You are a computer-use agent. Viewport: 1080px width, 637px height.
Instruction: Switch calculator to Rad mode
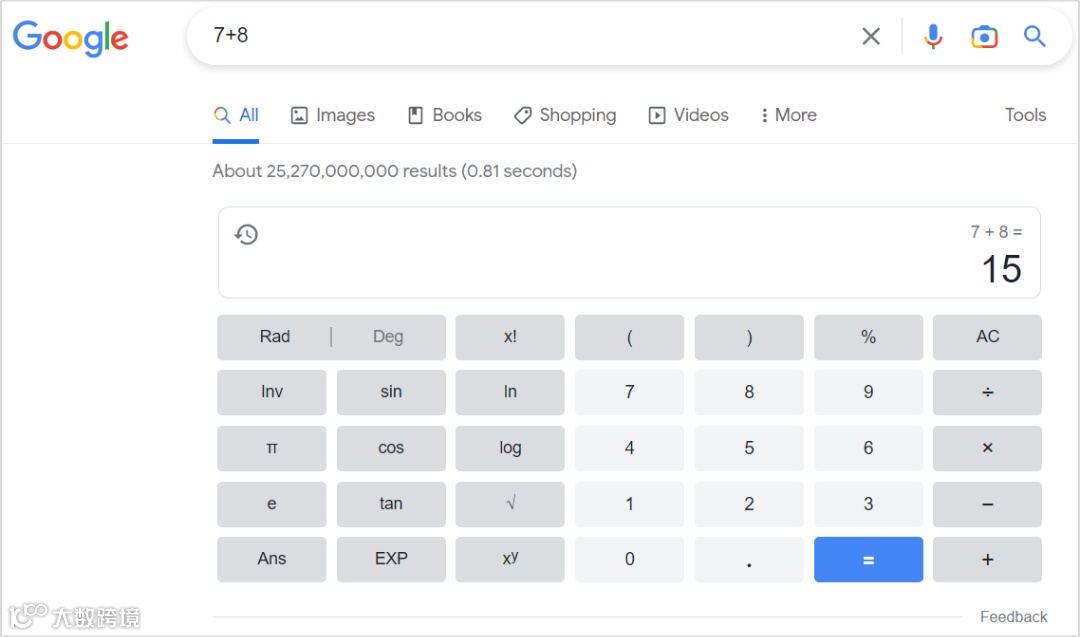(275, 337)
